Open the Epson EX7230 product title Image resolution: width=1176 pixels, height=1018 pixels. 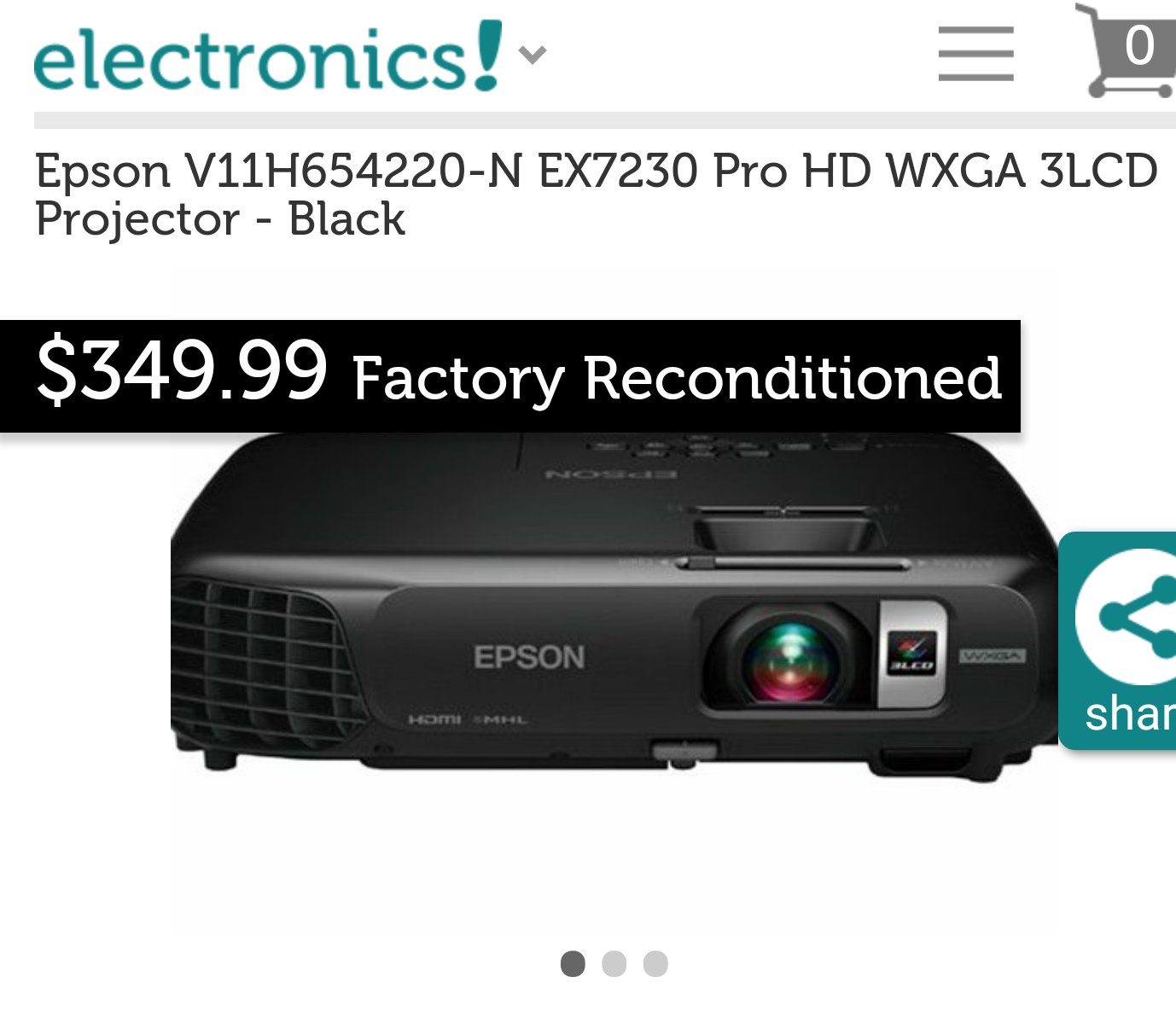(x=596, y=194)
